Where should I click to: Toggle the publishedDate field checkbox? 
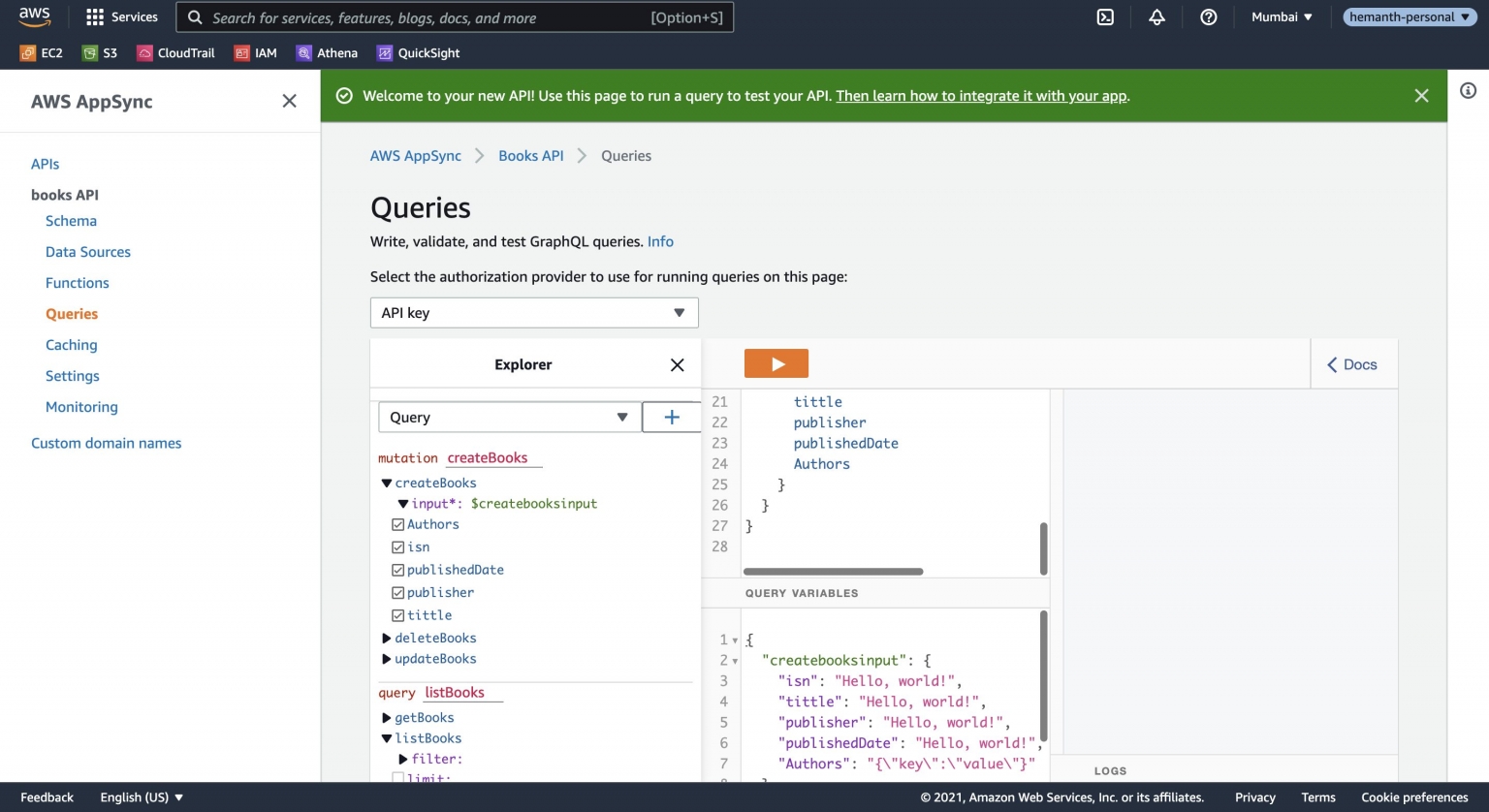(x=397, y=570)
